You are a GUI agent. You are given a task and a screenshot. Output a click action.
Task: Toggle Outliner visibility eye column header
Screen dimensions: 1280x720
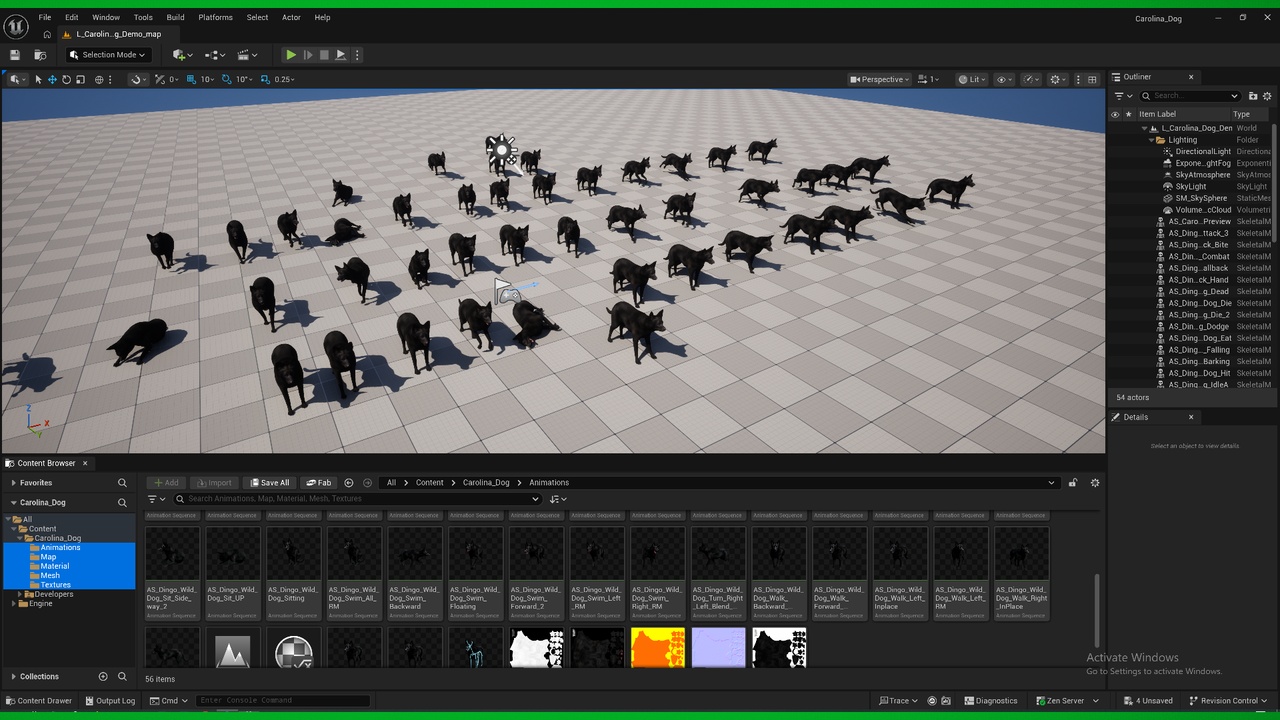(x=1115, y=114)
